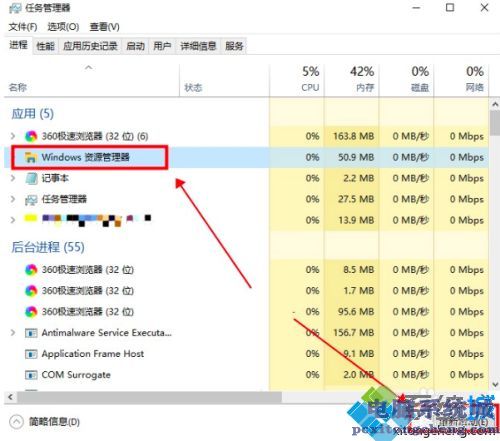Screen dimensions: 500x441
Task: Expand the Antimalware Service Executable row
Action: 13,333
